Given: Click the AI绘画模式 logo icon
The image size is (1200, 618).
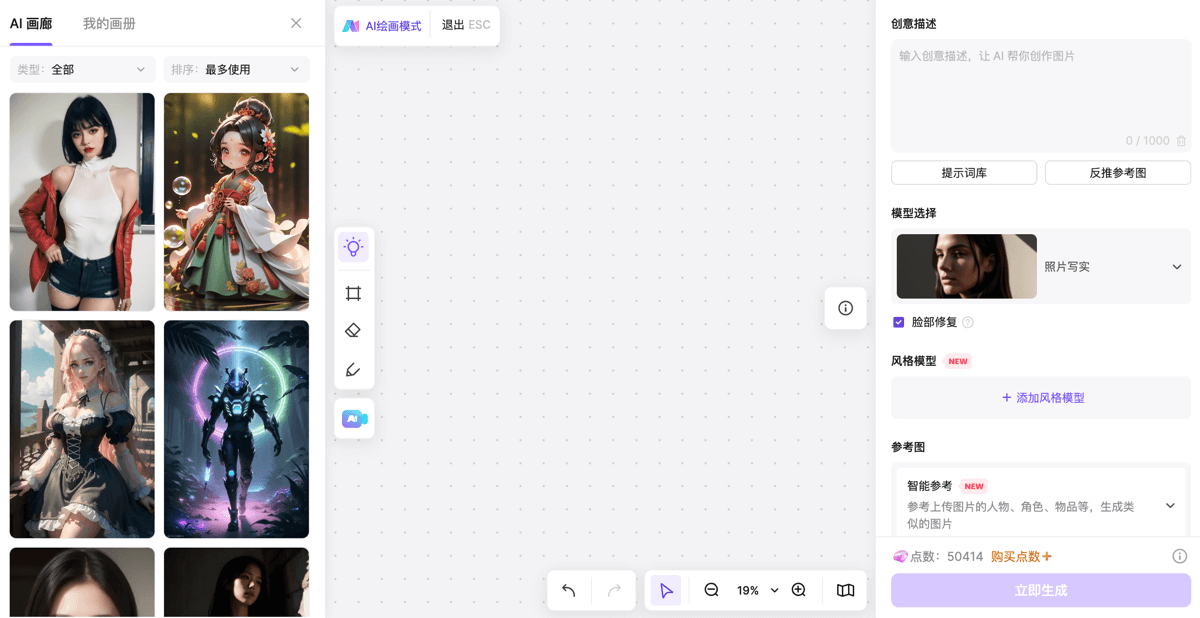Looking at the screenshot, I should click(351, 26).
